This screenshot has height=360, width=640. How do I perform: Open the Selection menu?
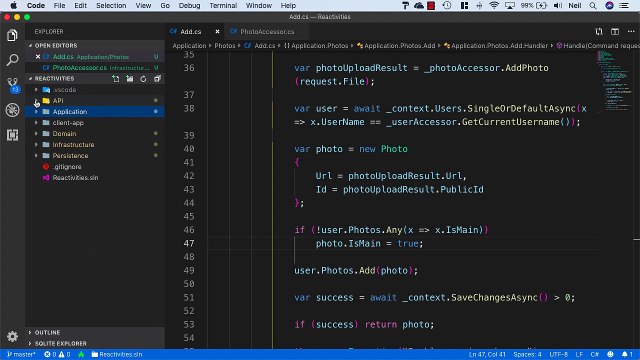pos(111,5)
